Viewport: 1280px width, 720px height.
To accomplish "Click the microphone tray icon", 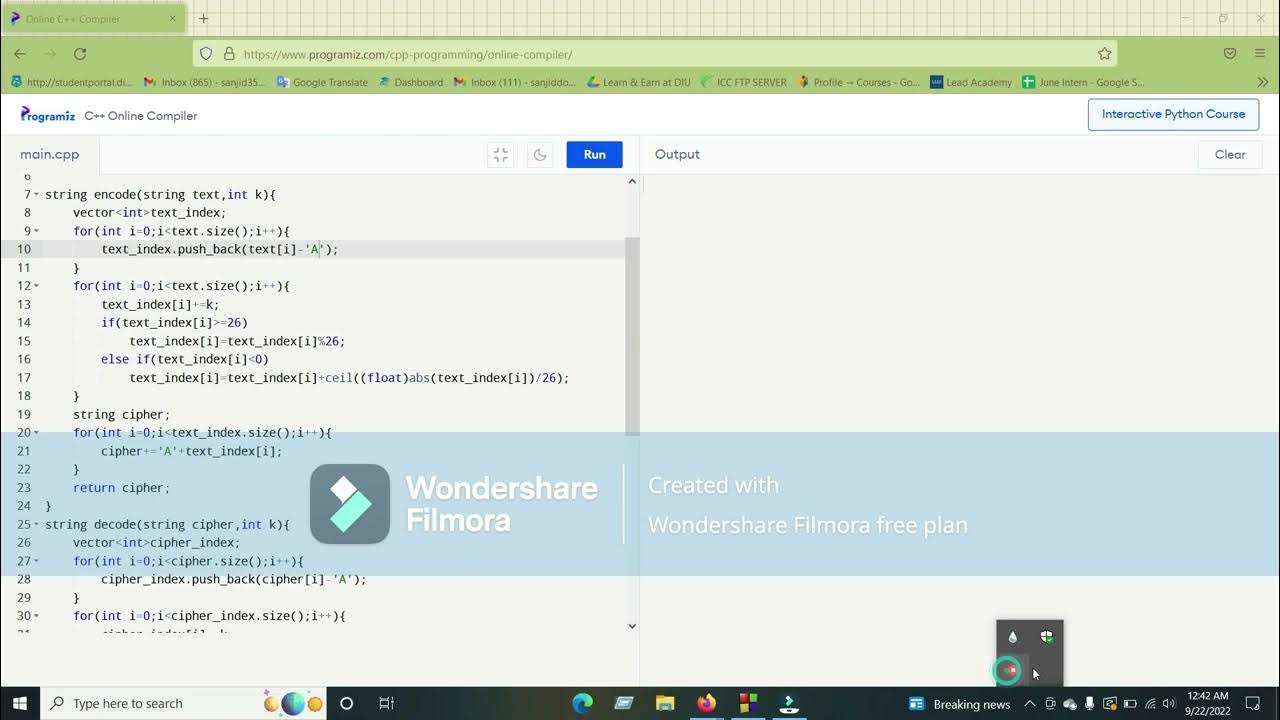I will [1089, 703].
